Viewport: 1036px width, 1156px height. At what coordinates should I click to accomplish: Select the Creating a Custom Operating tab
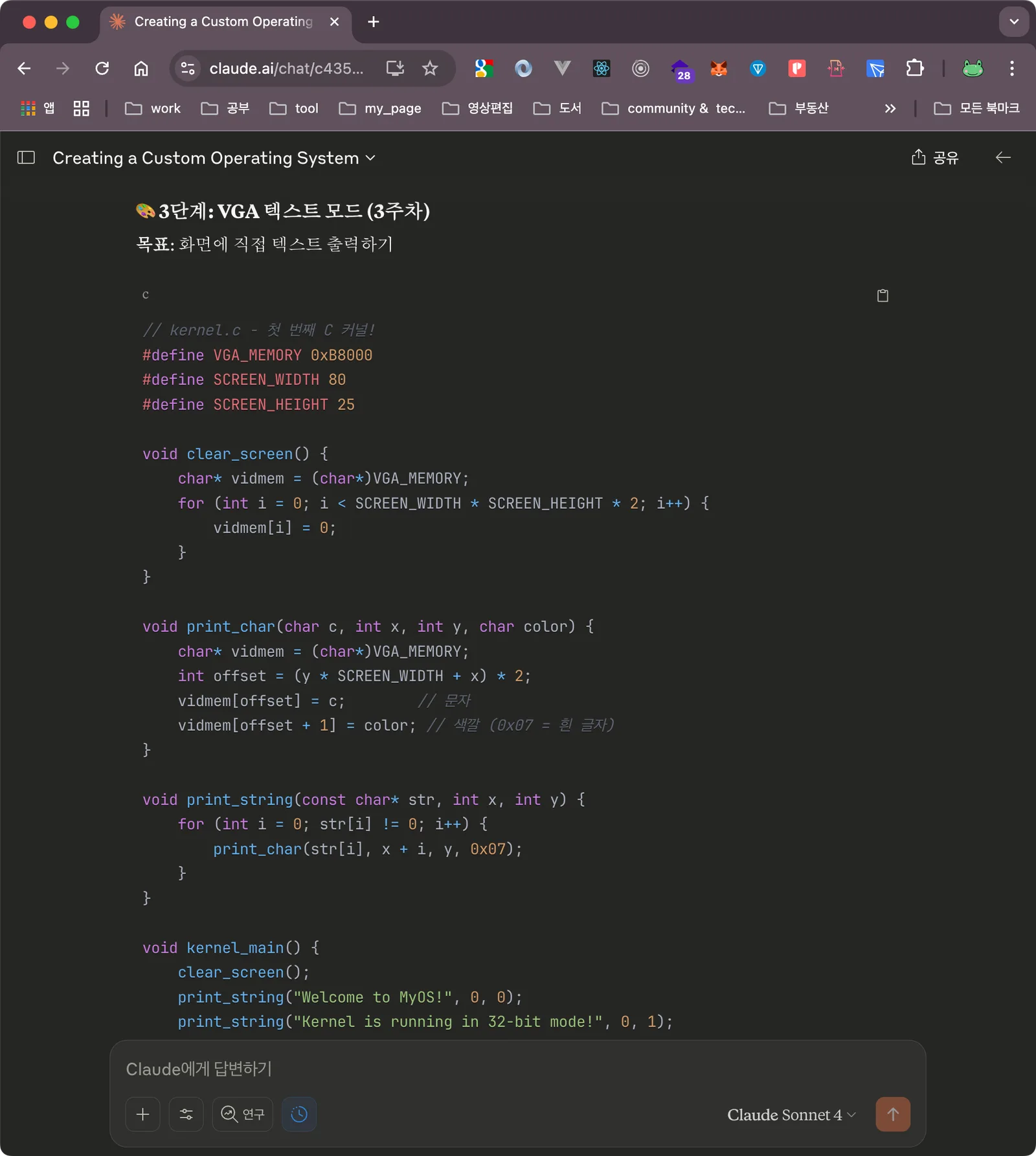pos(223,22)
